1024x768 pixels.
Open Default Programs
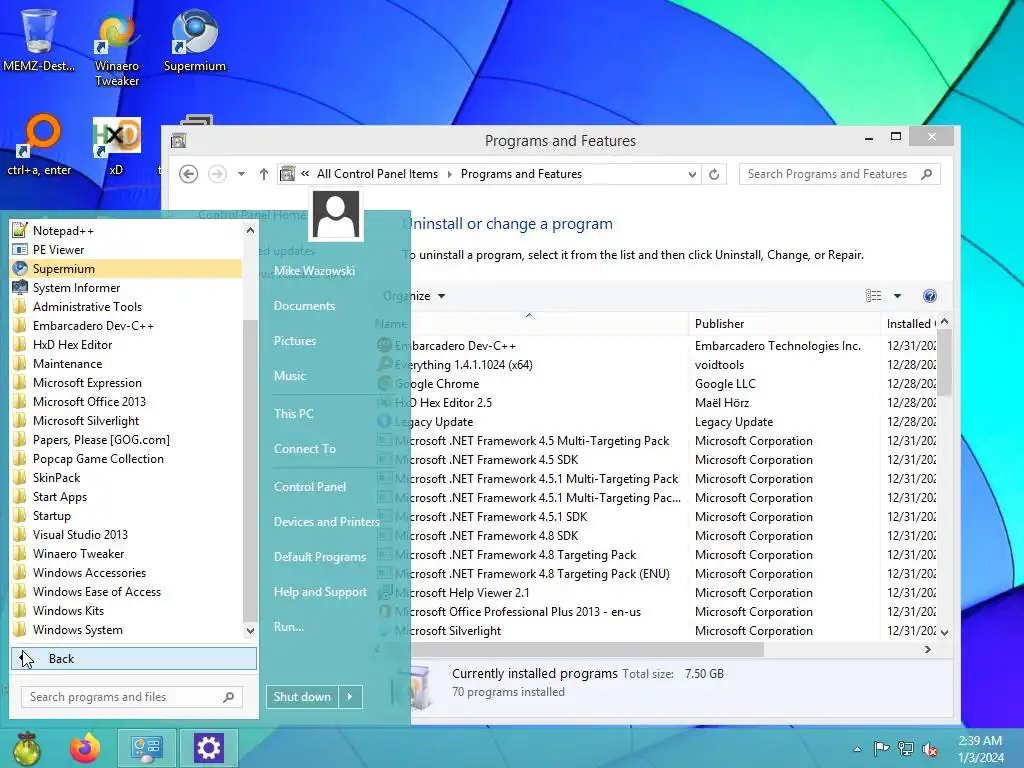click(x=319, y=557)
